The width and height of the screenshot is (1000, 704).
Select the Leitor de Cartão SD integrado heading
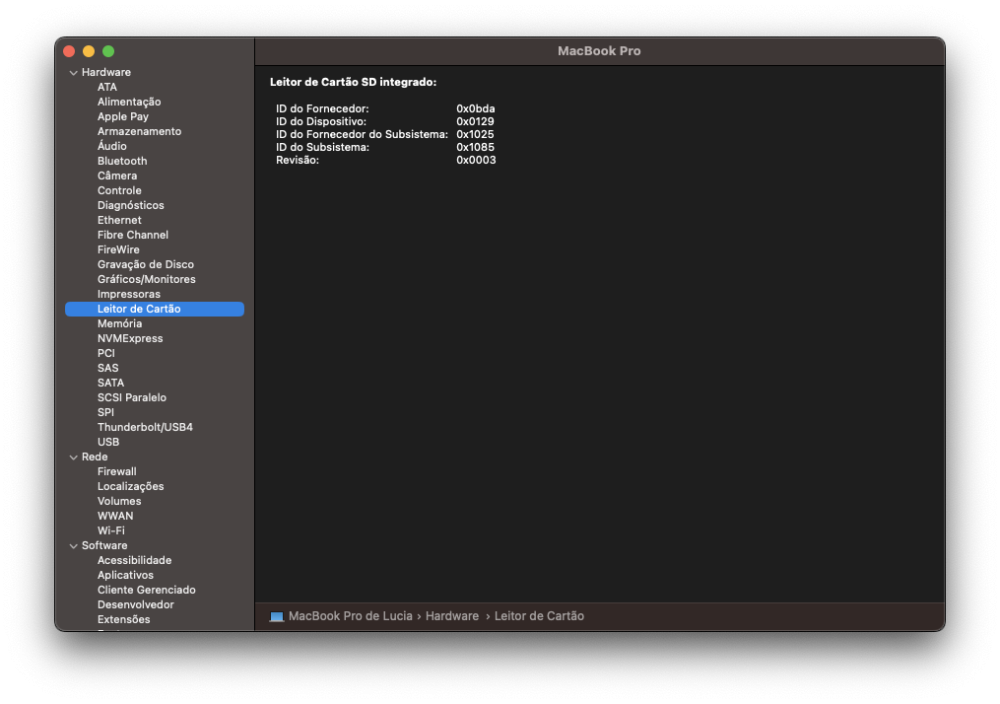(353, 82)
